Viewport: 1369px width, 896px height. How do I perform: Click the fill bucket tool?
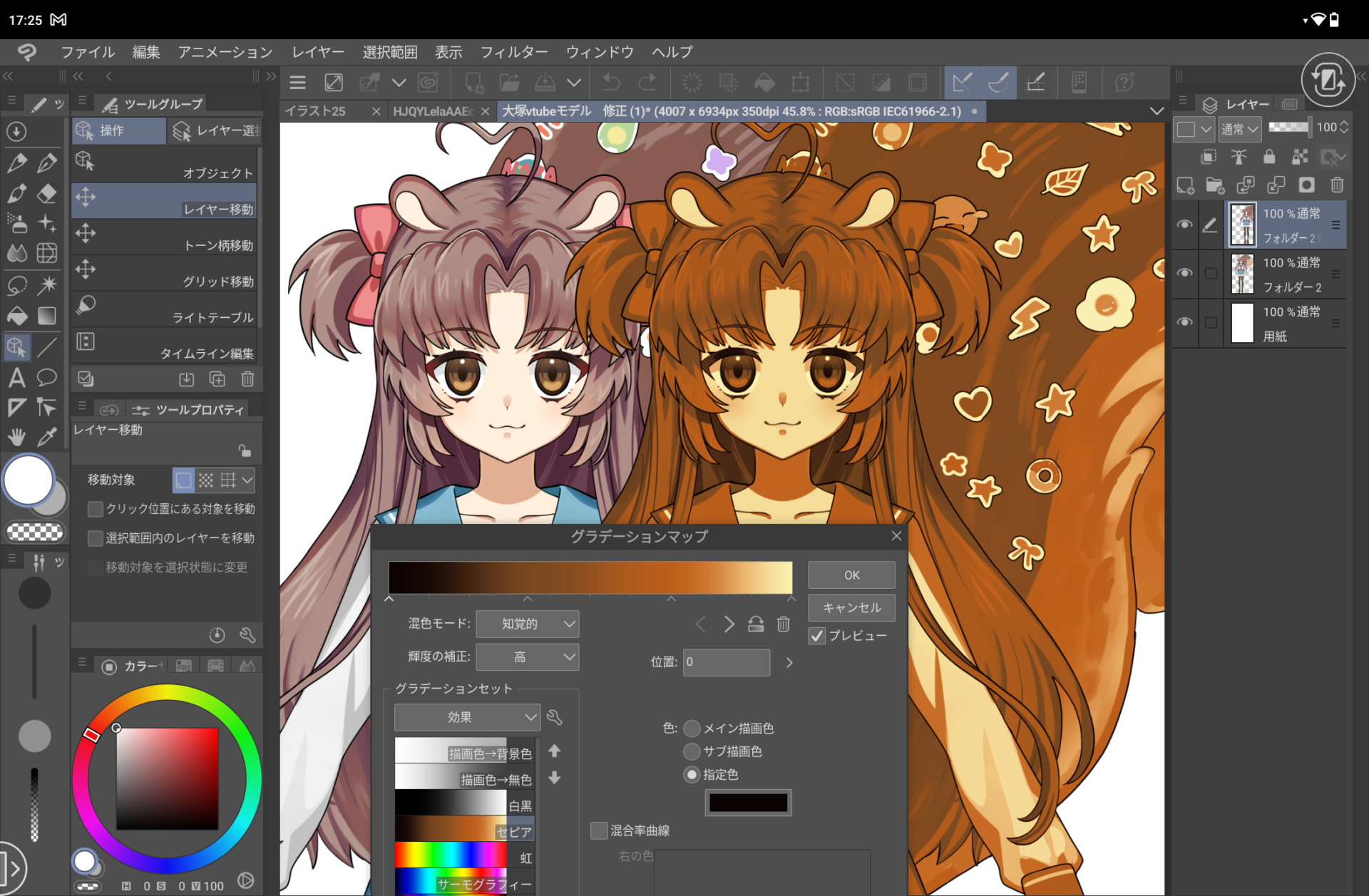coord(16,315)
